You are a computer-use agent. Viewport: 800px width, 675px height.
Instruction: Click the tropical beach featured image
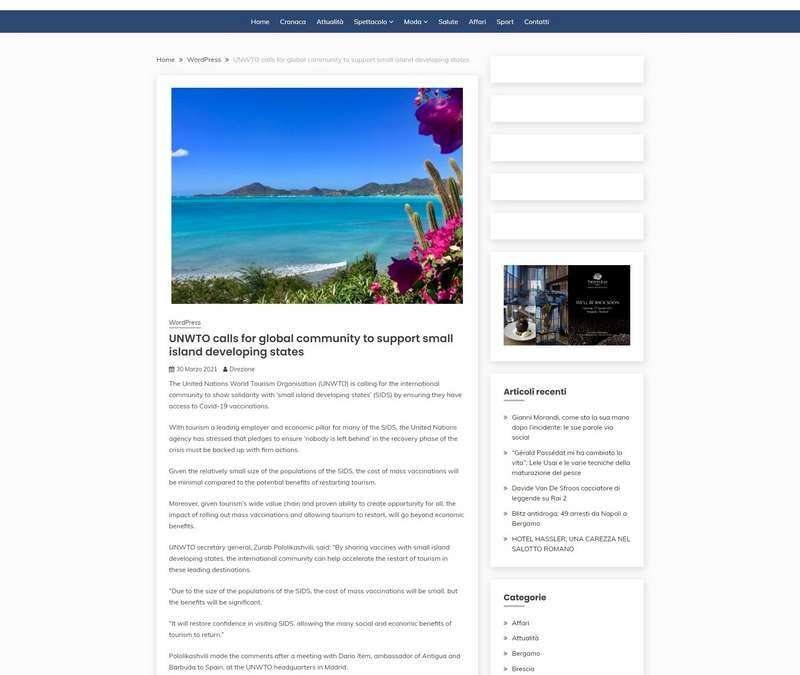(317, 196)
